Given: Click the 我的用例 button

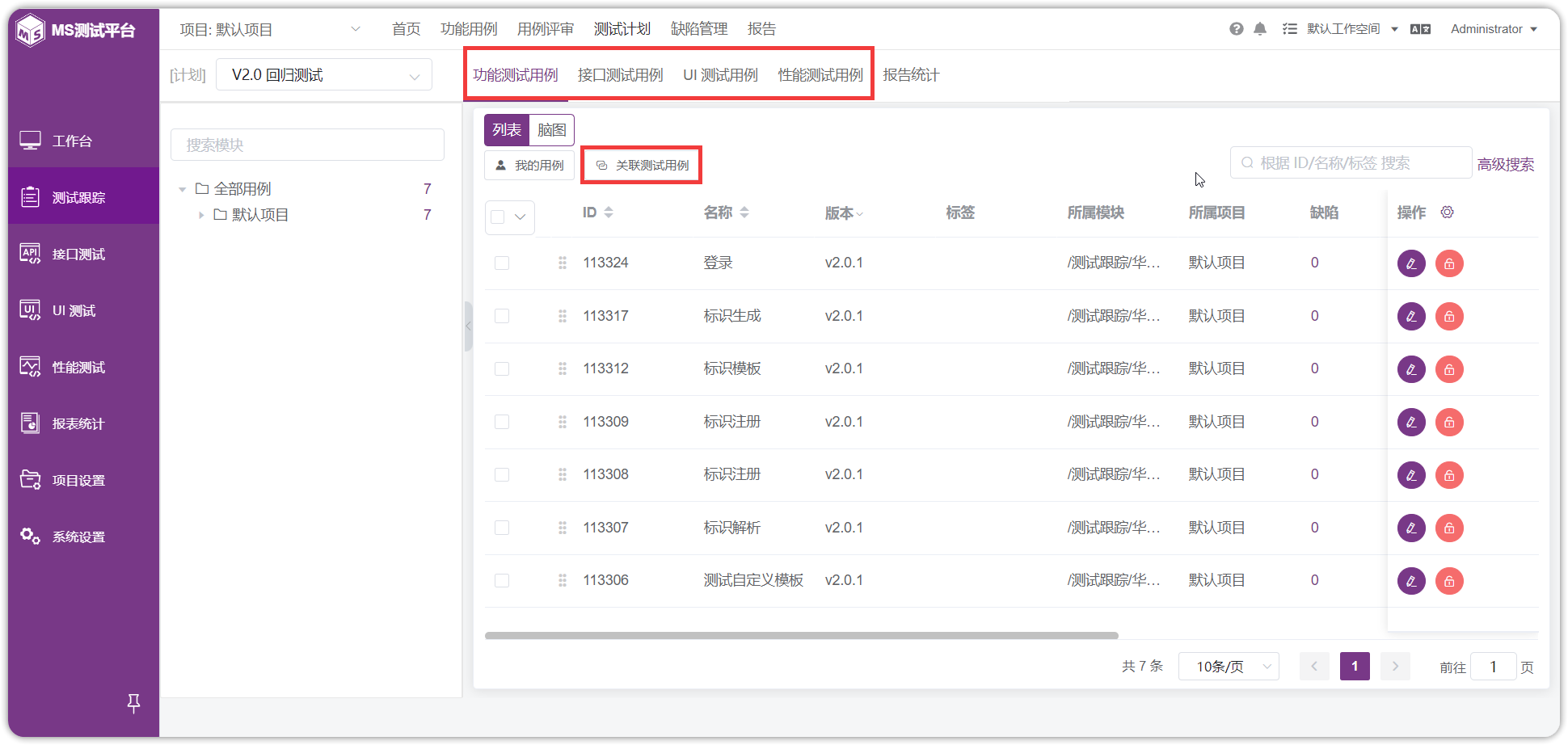Looking at the screenshot, I should coord(529,165).
